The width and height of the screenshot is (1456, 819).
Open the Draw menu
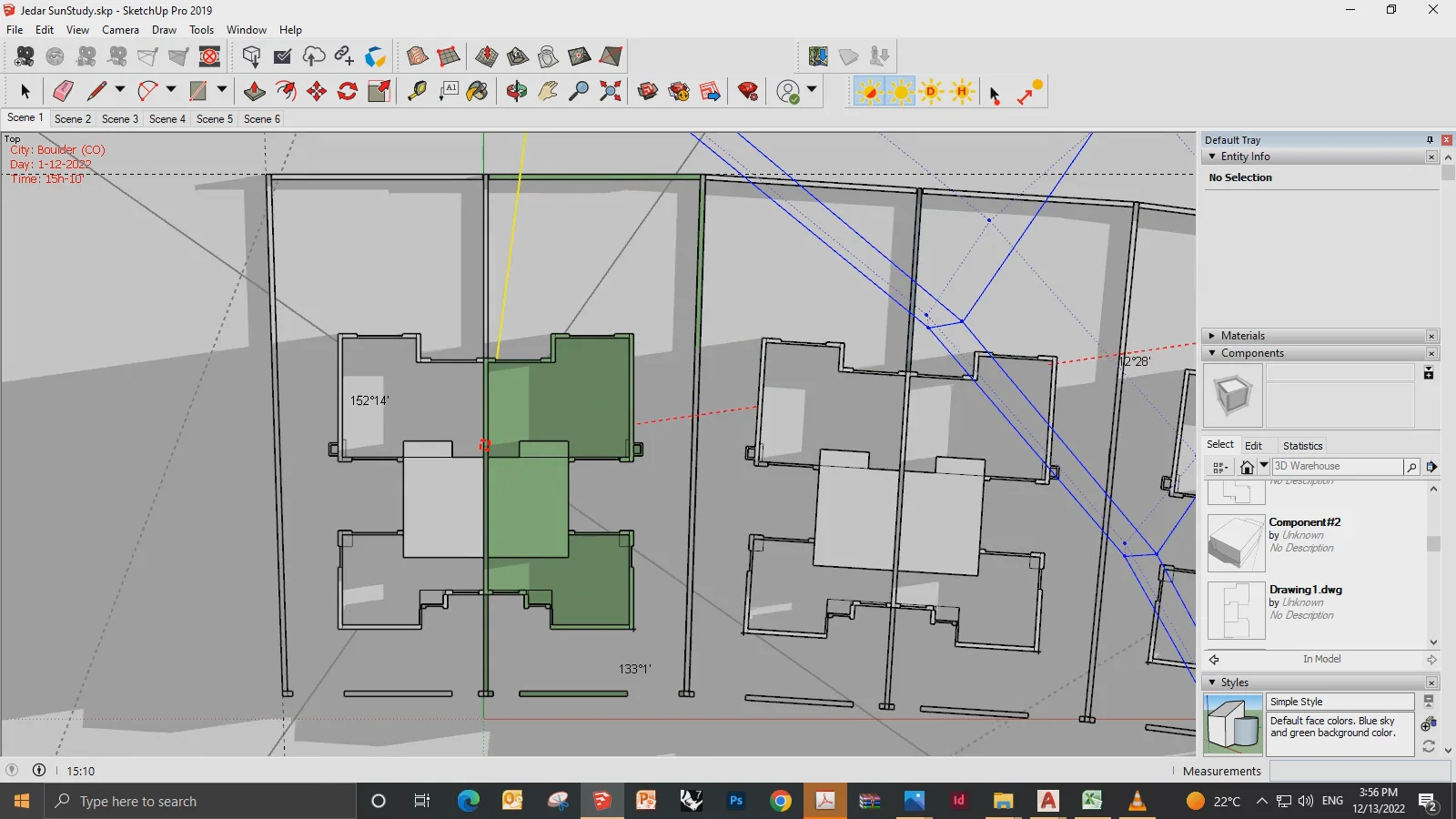tap(164, 30)
